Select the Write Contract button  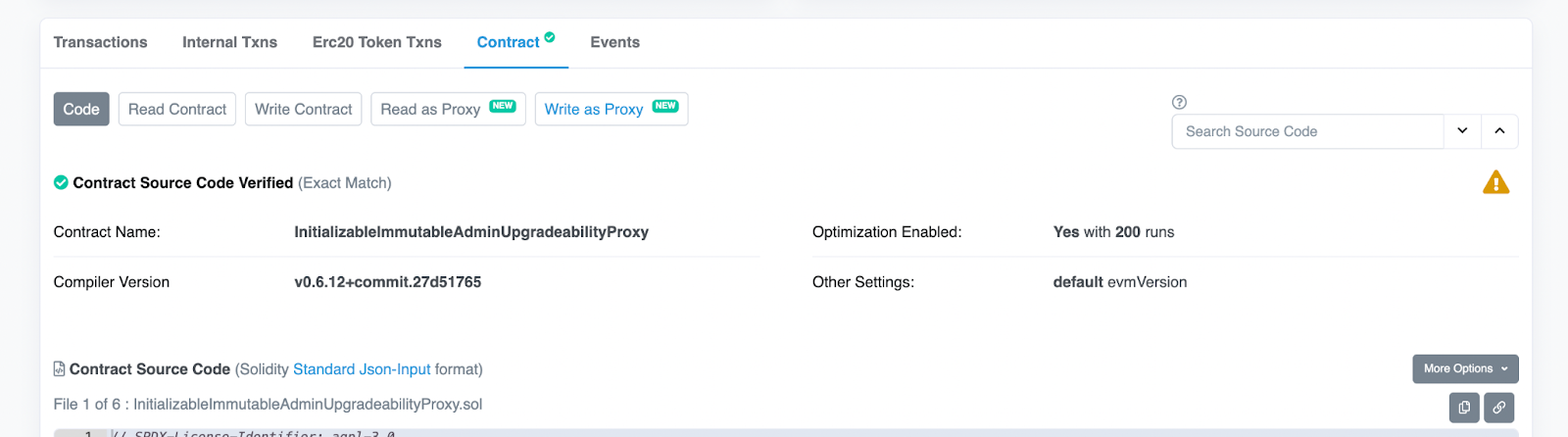click(304, 109)
